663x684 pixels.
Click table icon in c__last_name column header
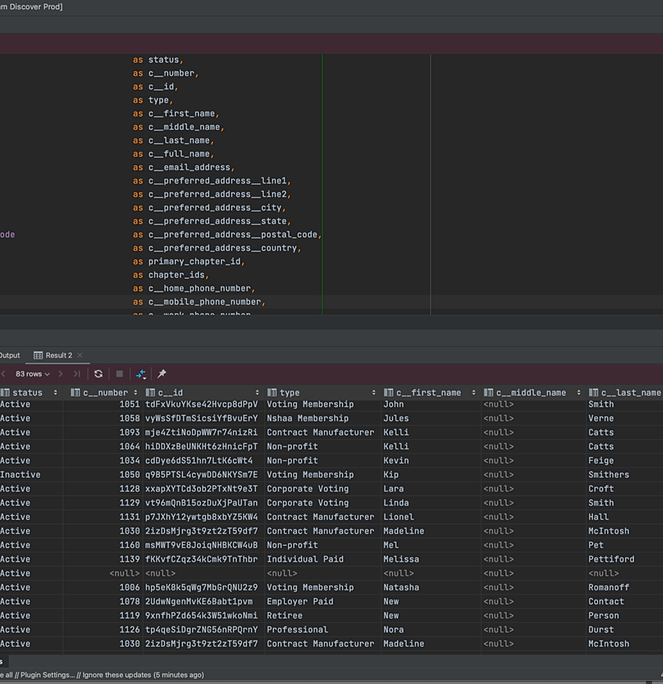[593, 393]
